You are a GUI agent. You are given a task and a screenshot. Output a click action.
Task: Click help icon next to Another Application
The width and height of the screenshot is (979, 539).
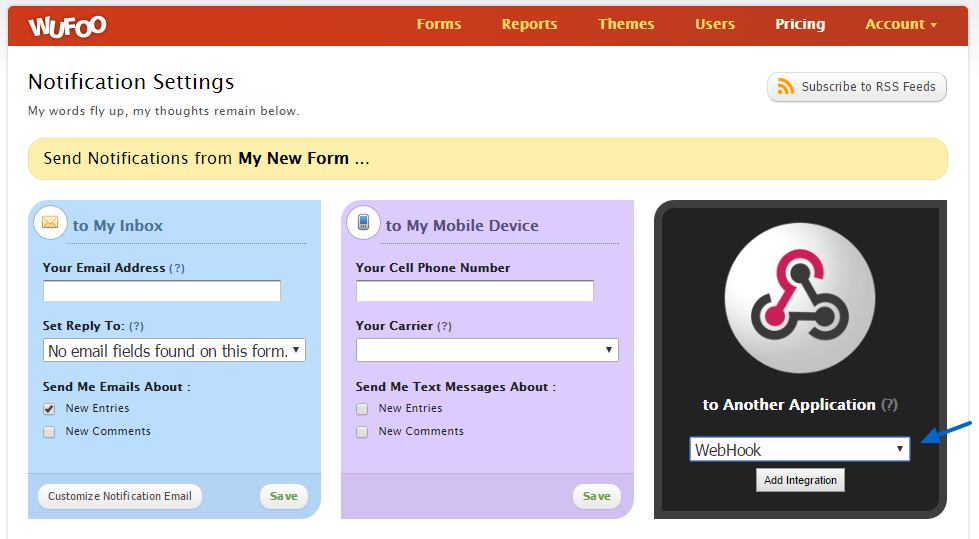click(889, 405)
